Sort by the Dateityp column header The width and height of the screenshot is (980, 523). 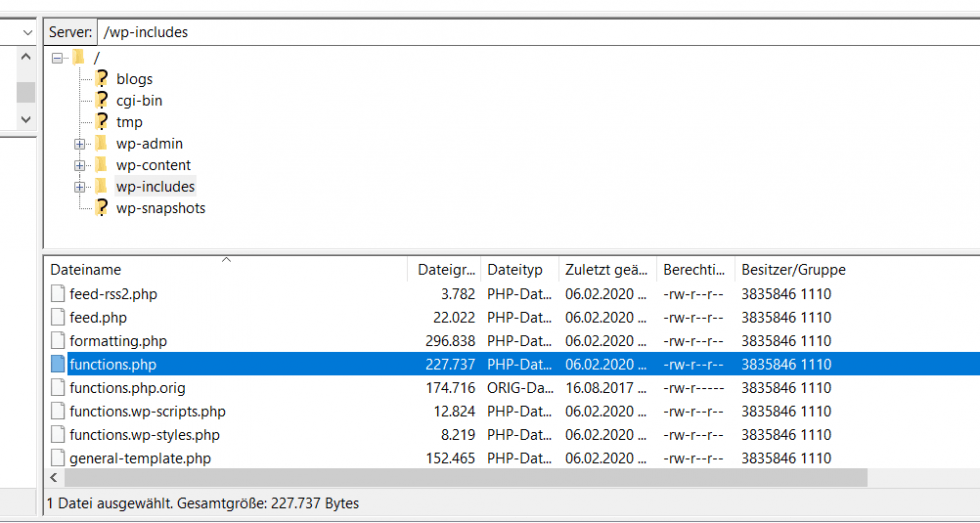(520, 270)
